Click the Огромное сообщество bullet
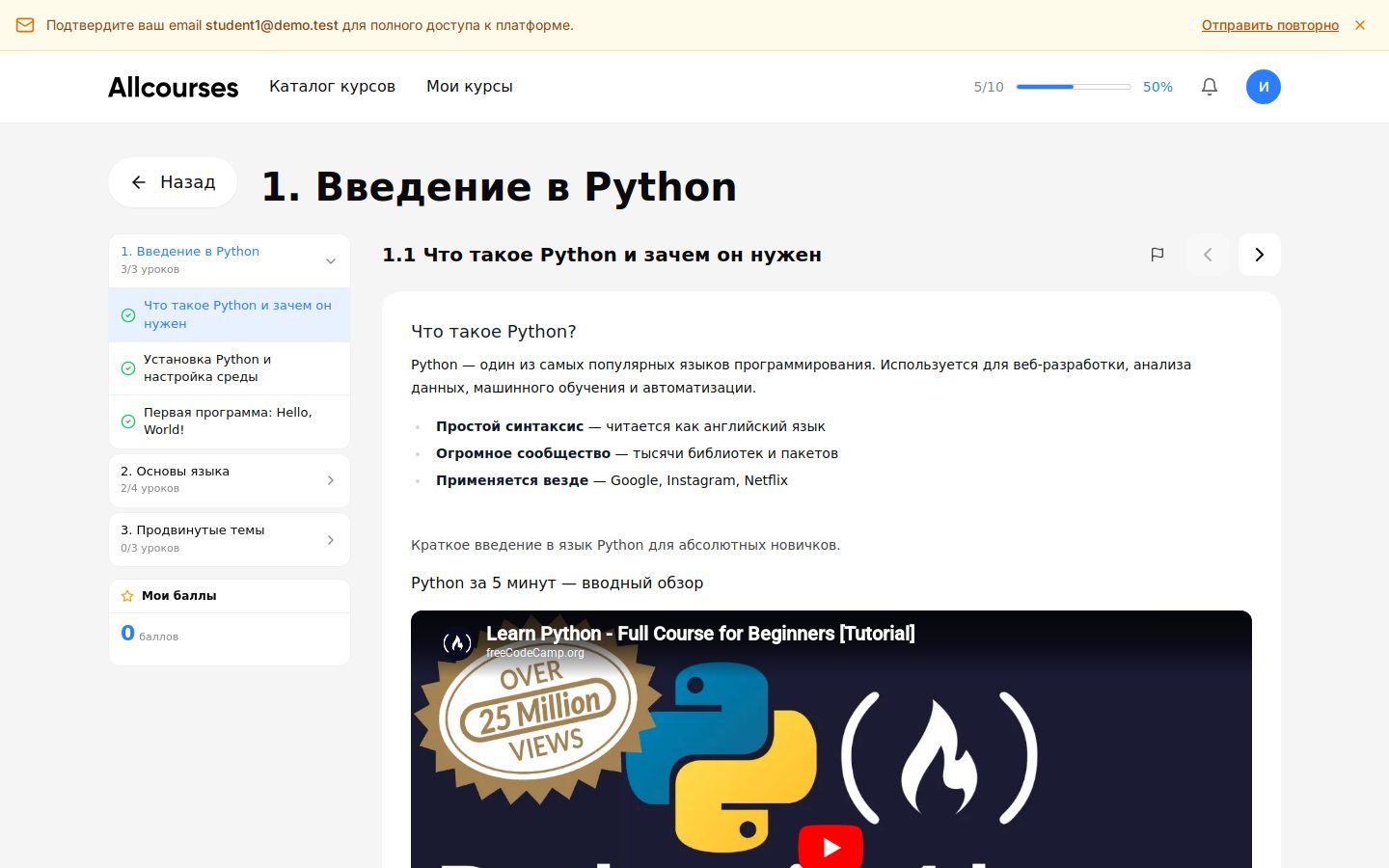Image resolution: width=1389 pixels, height=868 pixels. click(x=637, y=453)
